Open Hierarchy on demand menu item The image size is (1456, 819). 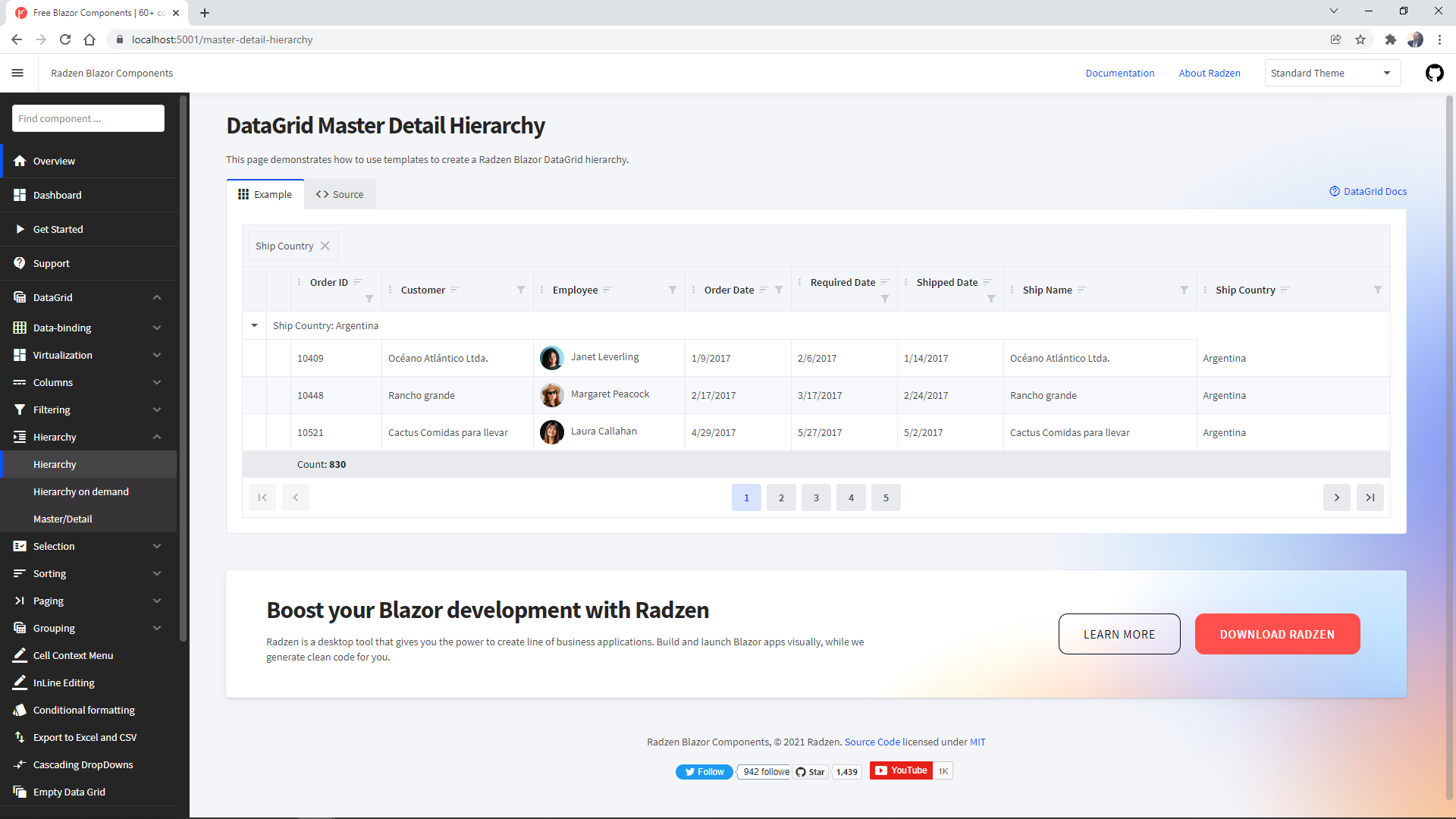(x=81, y=491)
